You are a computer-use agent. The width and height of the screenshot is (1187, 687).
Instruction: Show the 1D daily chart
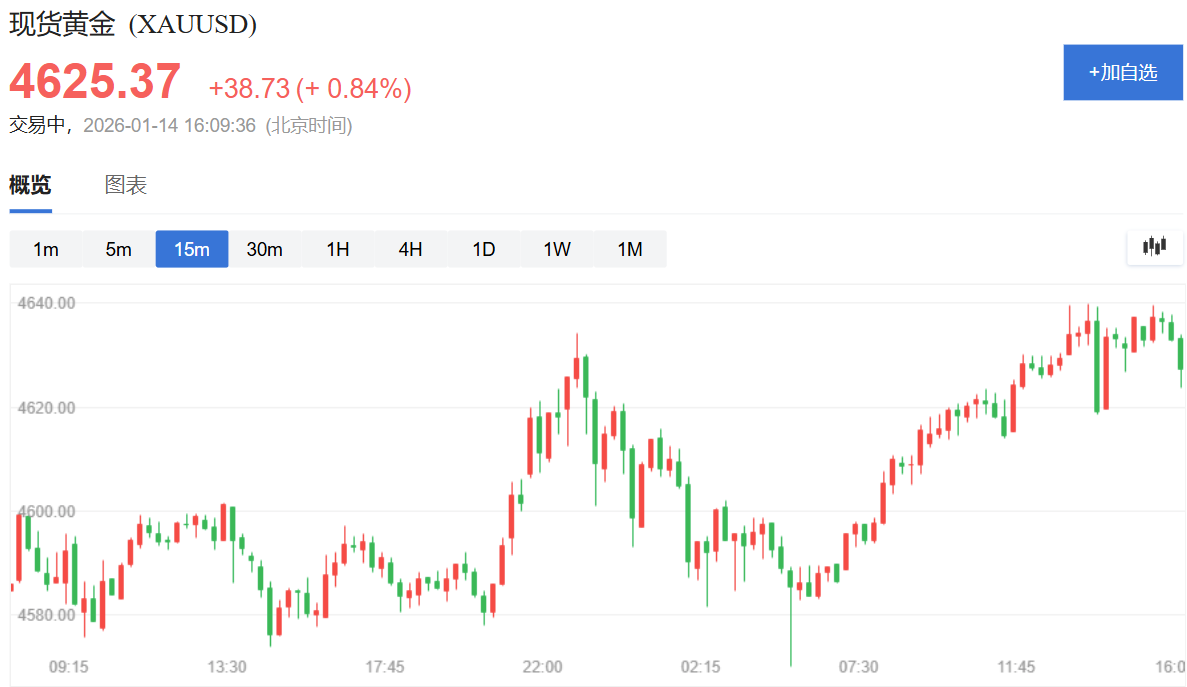pos(484,249)
